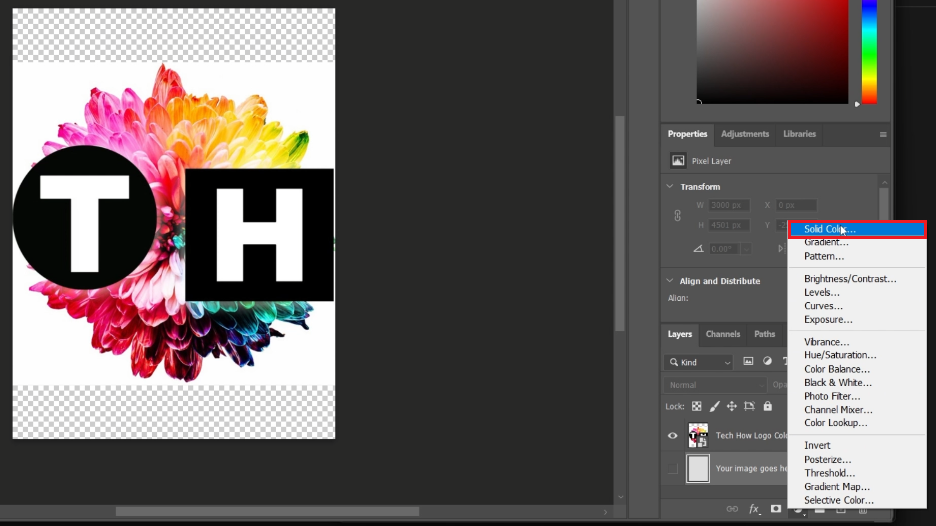Lock all padlock icon
This screenshot has width=936, height=526.
coord(768,407)
